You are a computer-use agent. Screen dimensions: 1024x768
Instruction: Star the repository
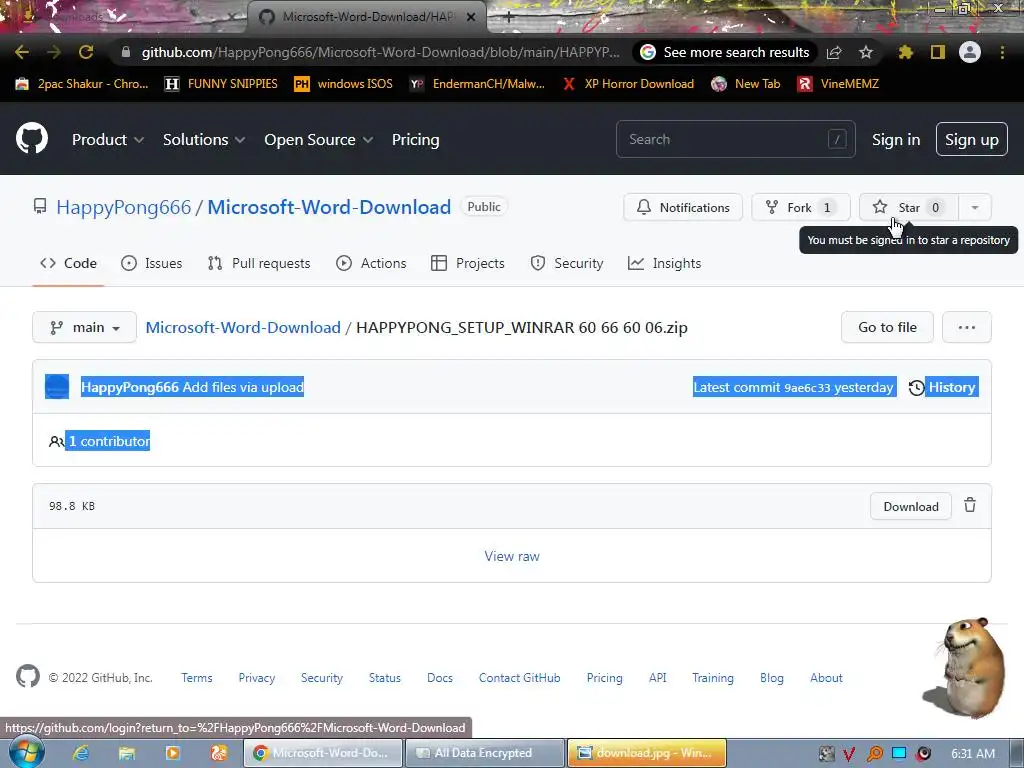tap(908, 207)
